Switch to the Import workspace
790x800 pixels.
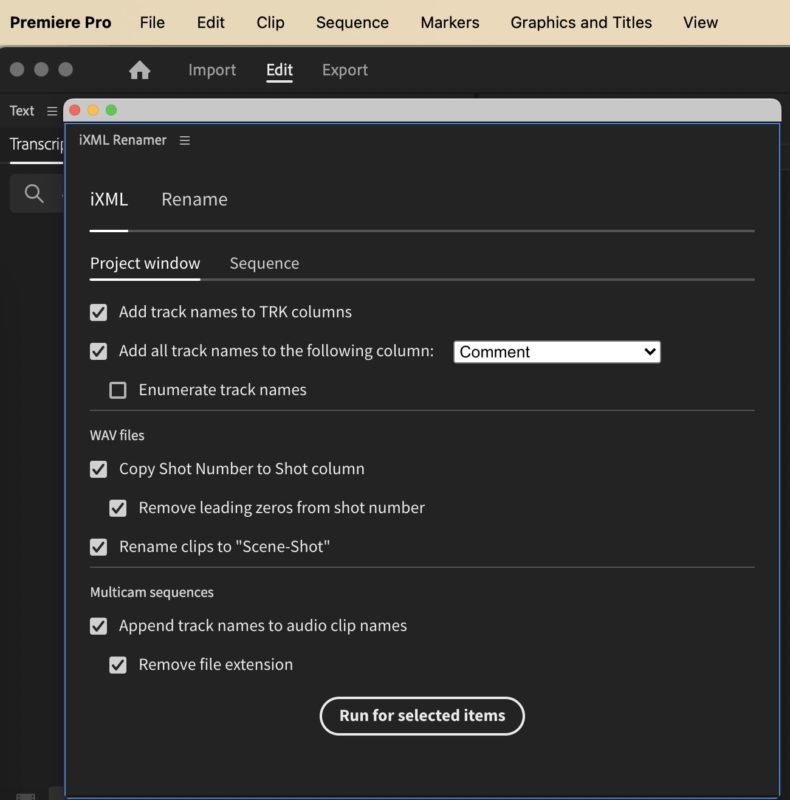tap(212, 70)
